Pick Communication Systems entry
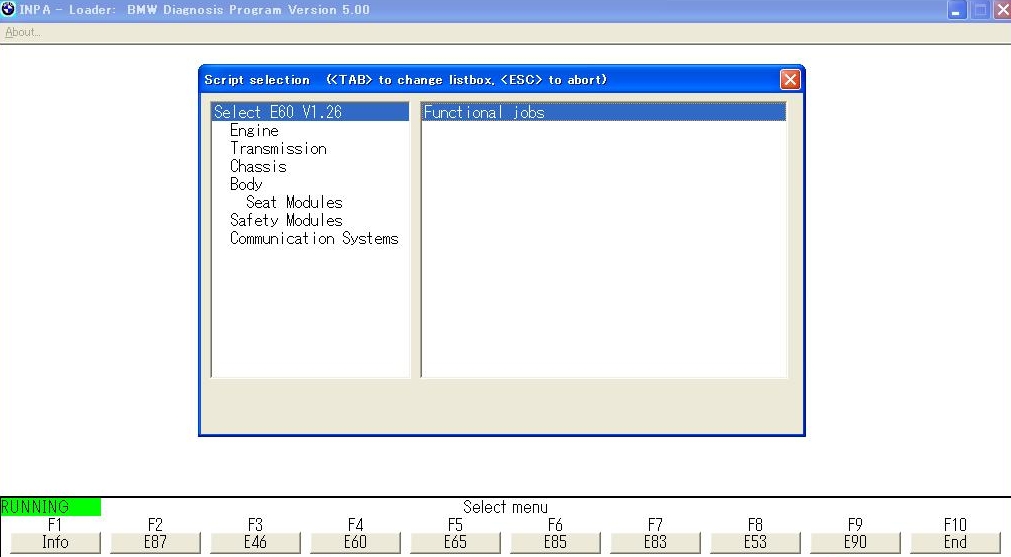The height and width of the screenshot is (557, 1011). 314,239
